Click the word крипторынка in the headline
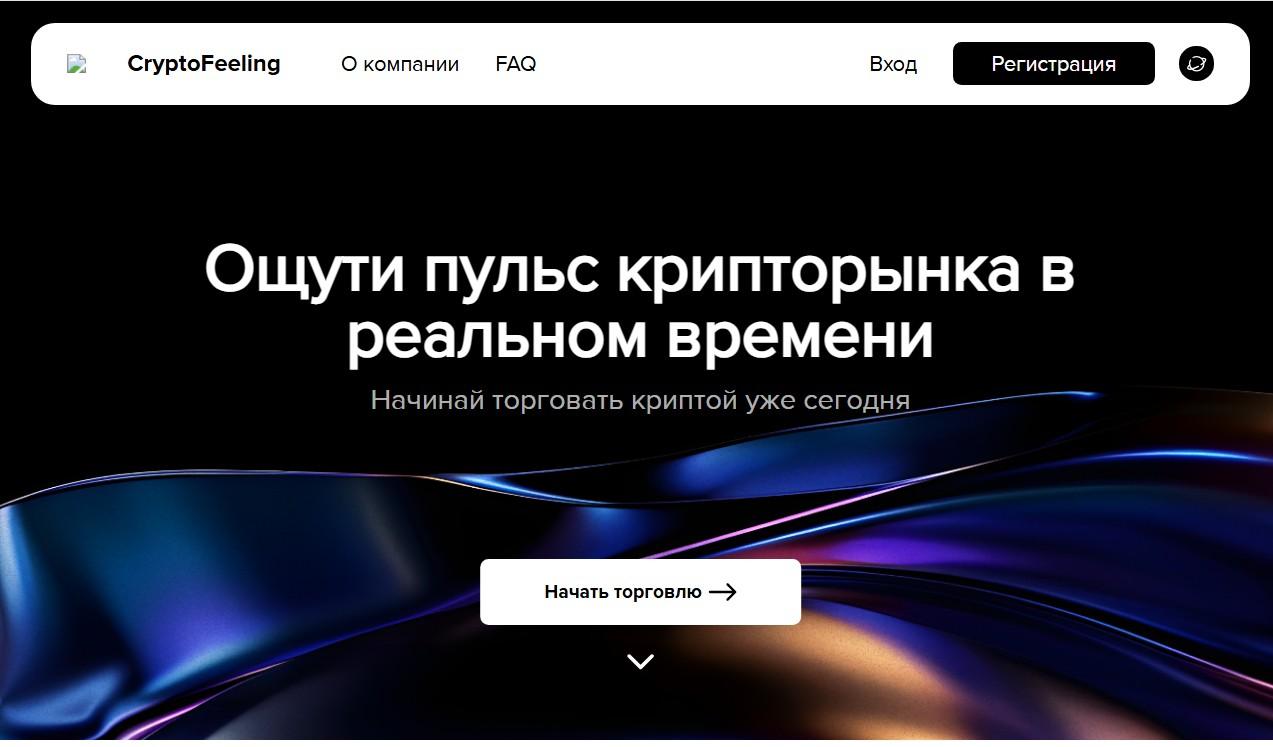The height and width of the screenshot is (747, 1273). click(820, 270)
